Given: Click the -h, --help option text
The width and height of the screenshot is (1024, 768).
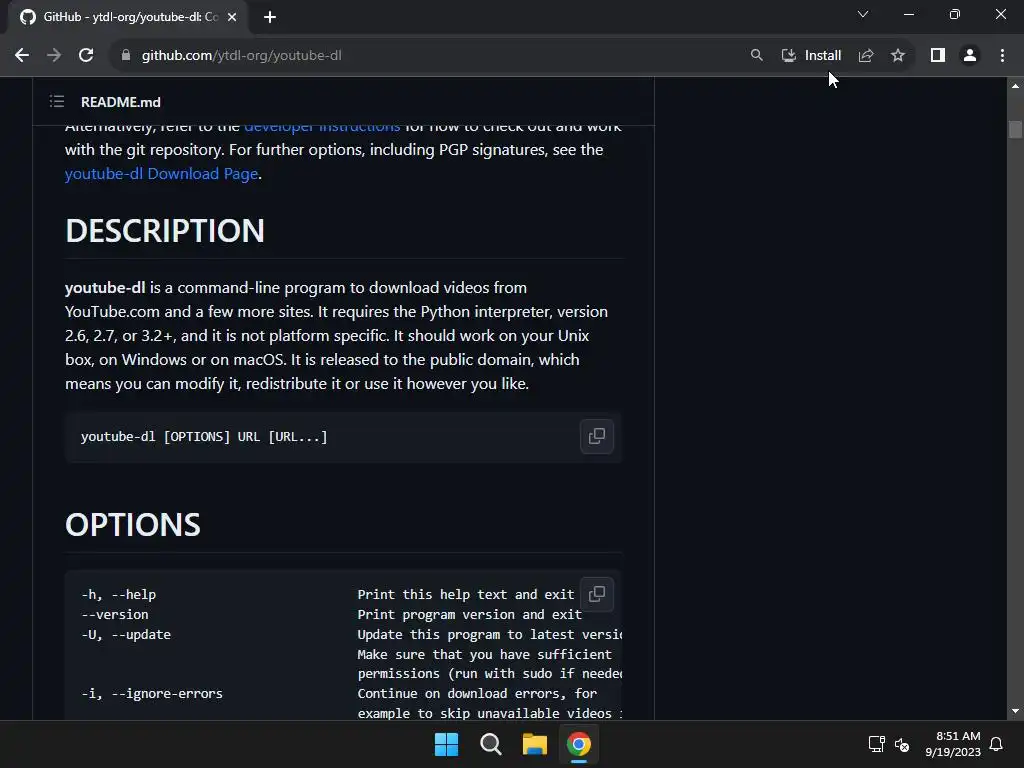Looking at the screenshot, I should pyautogui.click(x=119, y=594).
